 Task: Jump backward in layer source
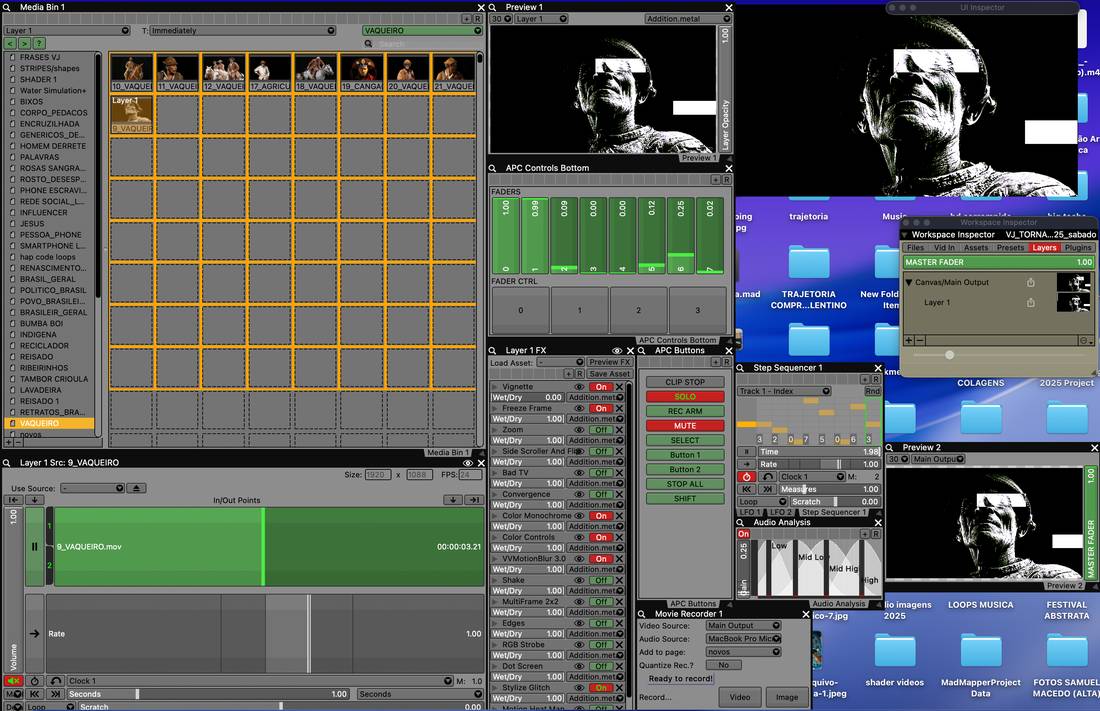(34, 693)
